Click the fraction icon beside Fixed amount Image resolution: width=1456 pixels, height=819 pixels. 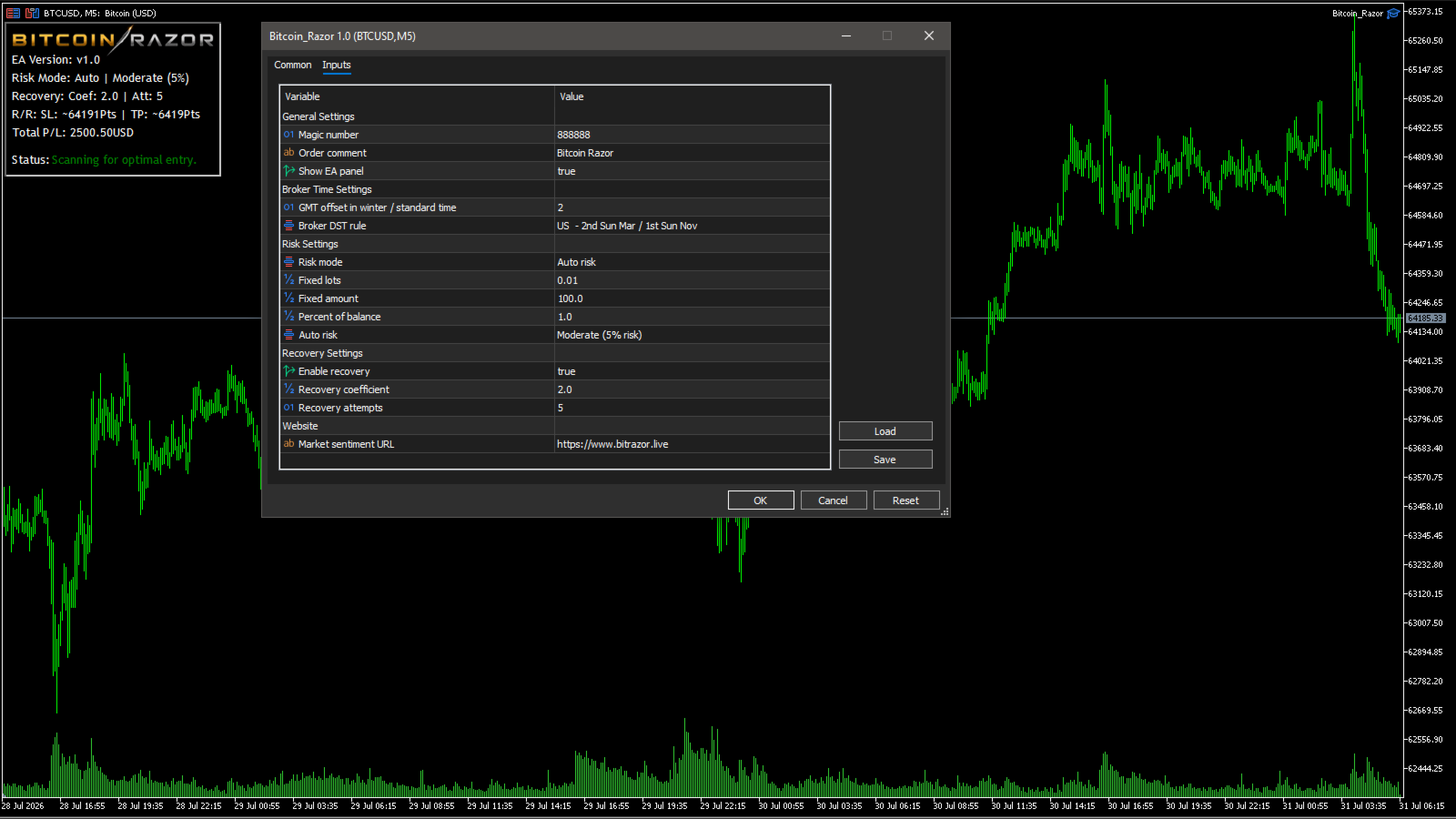[x=288, y=298]
